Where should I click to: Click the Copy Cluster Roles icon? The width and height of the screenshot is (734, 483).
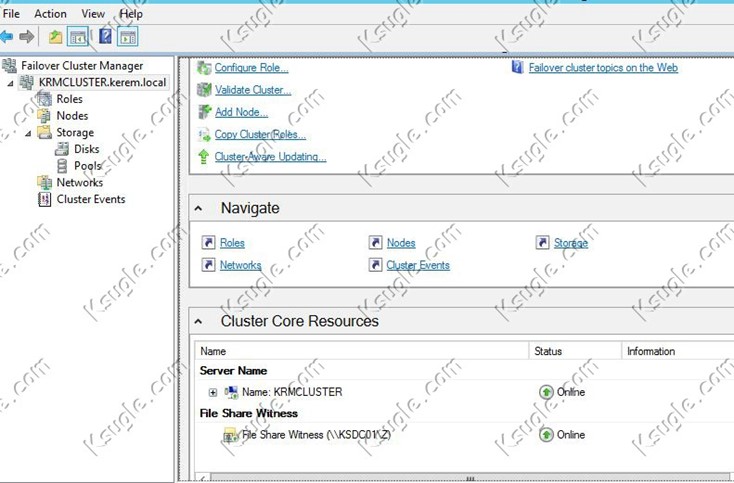204,134
